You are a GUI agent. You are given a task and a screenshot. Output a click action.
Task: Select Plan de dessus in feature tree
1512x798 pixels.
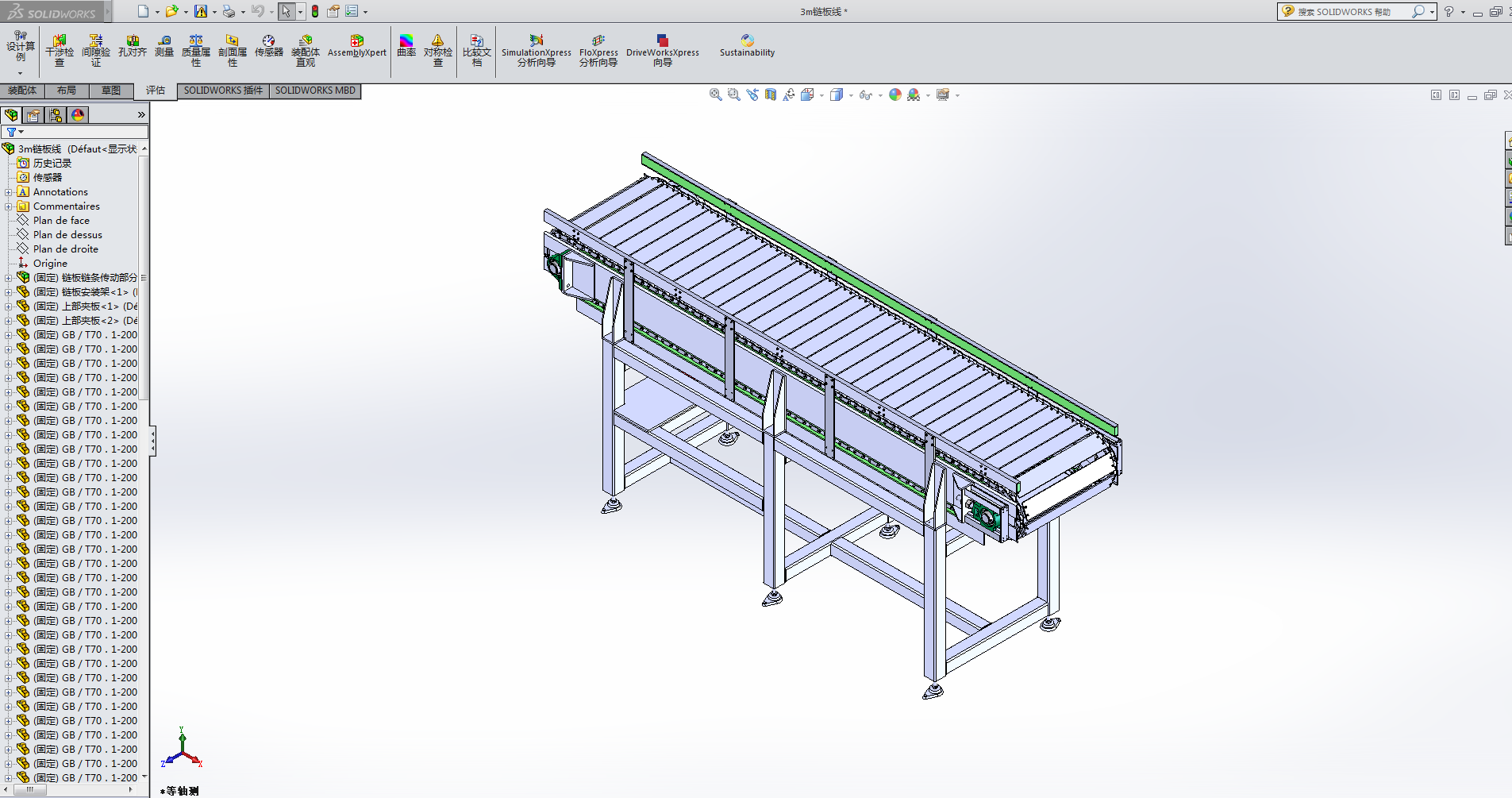(x=67, y=235)
